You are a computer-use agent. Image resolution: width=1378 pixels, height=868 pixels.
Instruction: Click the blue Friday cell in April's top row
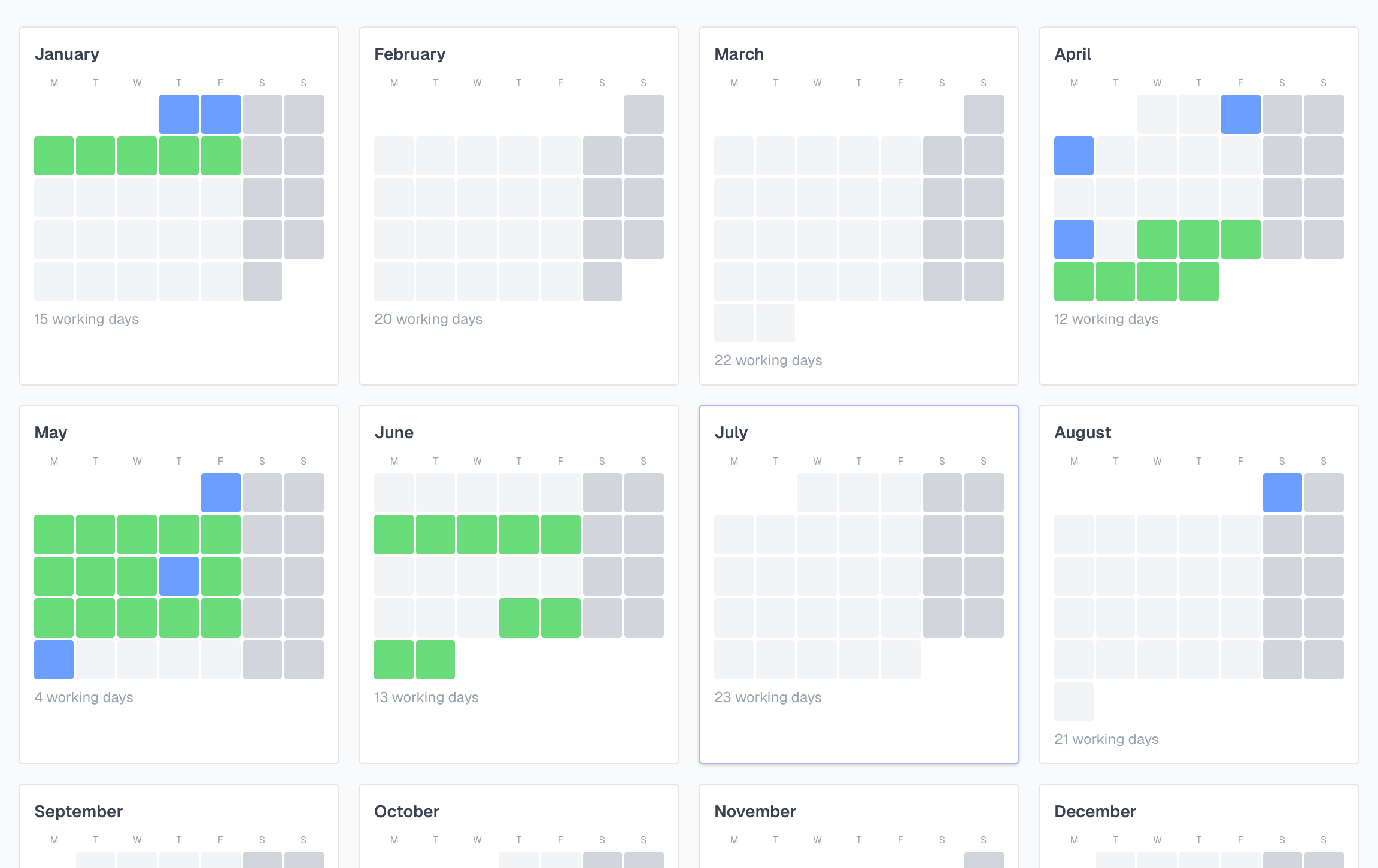(x=1240, y=114)
